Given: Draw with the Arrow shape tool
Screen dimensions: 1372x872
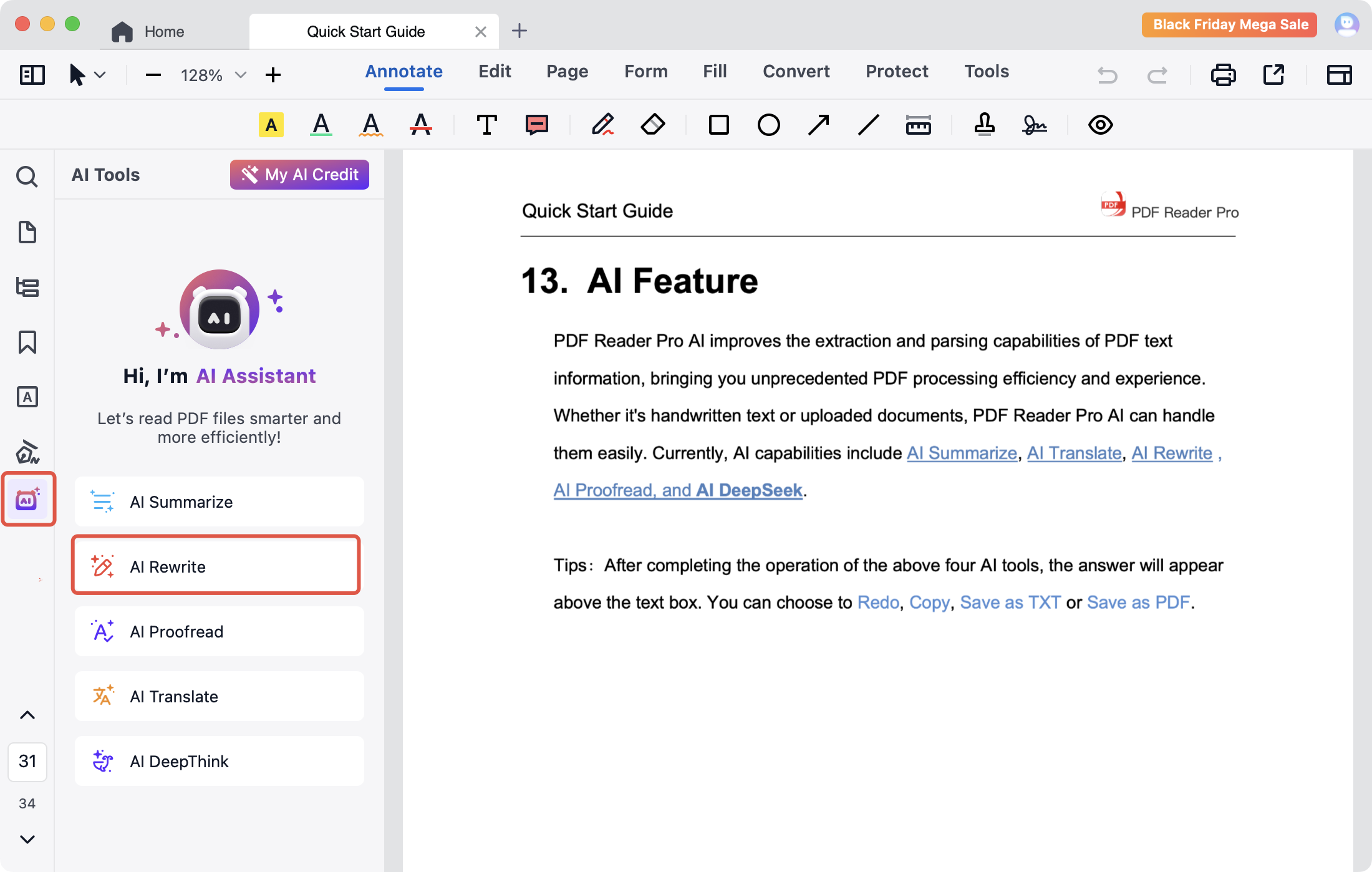Looking at the screenshot, I should (x=818, y=125).
